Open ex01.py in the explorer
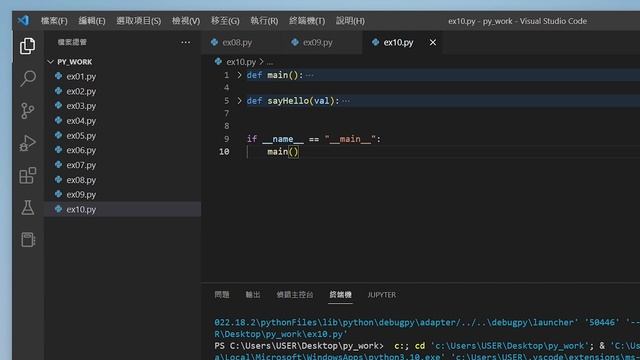 (x=122, y=76)
